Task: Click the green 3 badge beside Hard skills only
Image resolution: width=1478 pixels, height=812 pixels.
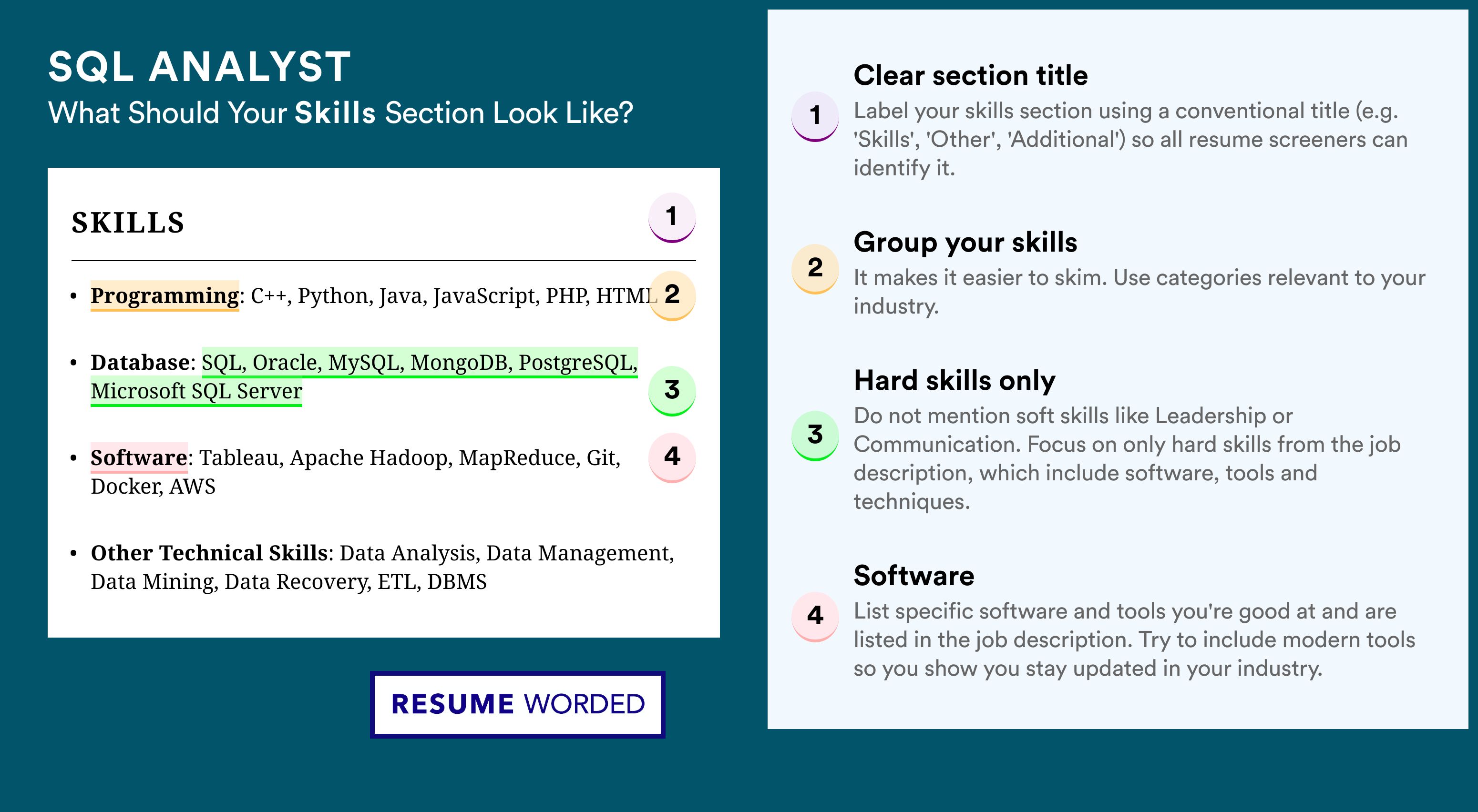Action: click(815, 436)
